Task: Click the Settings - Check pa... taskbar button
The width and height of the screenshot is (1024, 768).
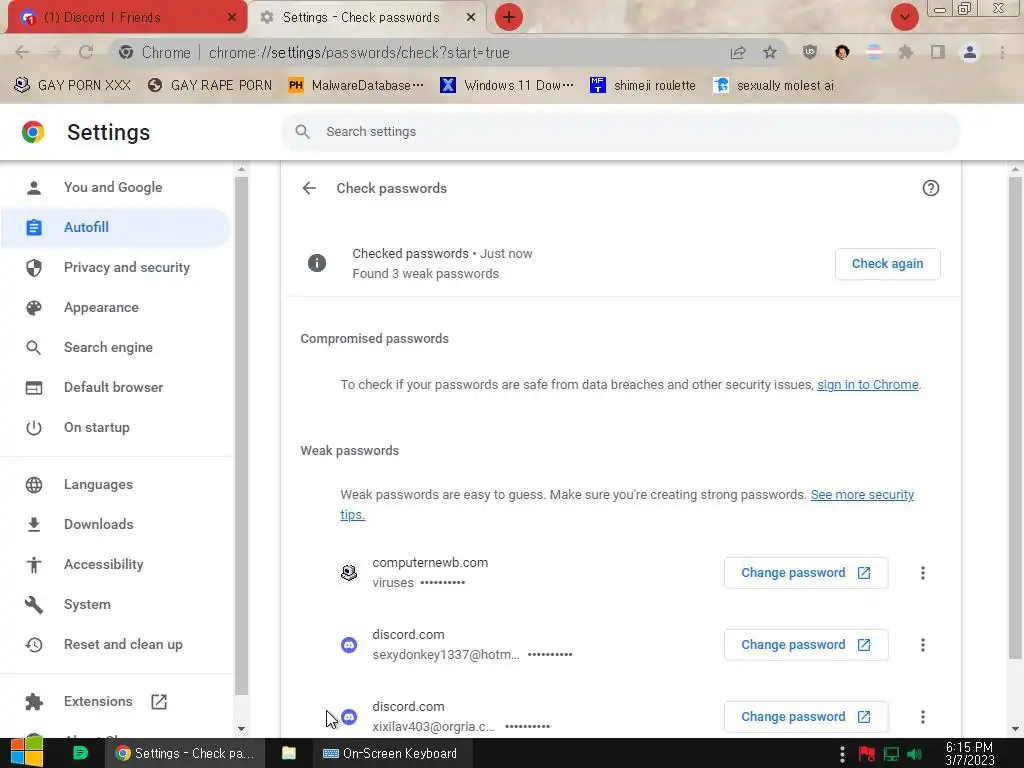Action: [185, 753]
